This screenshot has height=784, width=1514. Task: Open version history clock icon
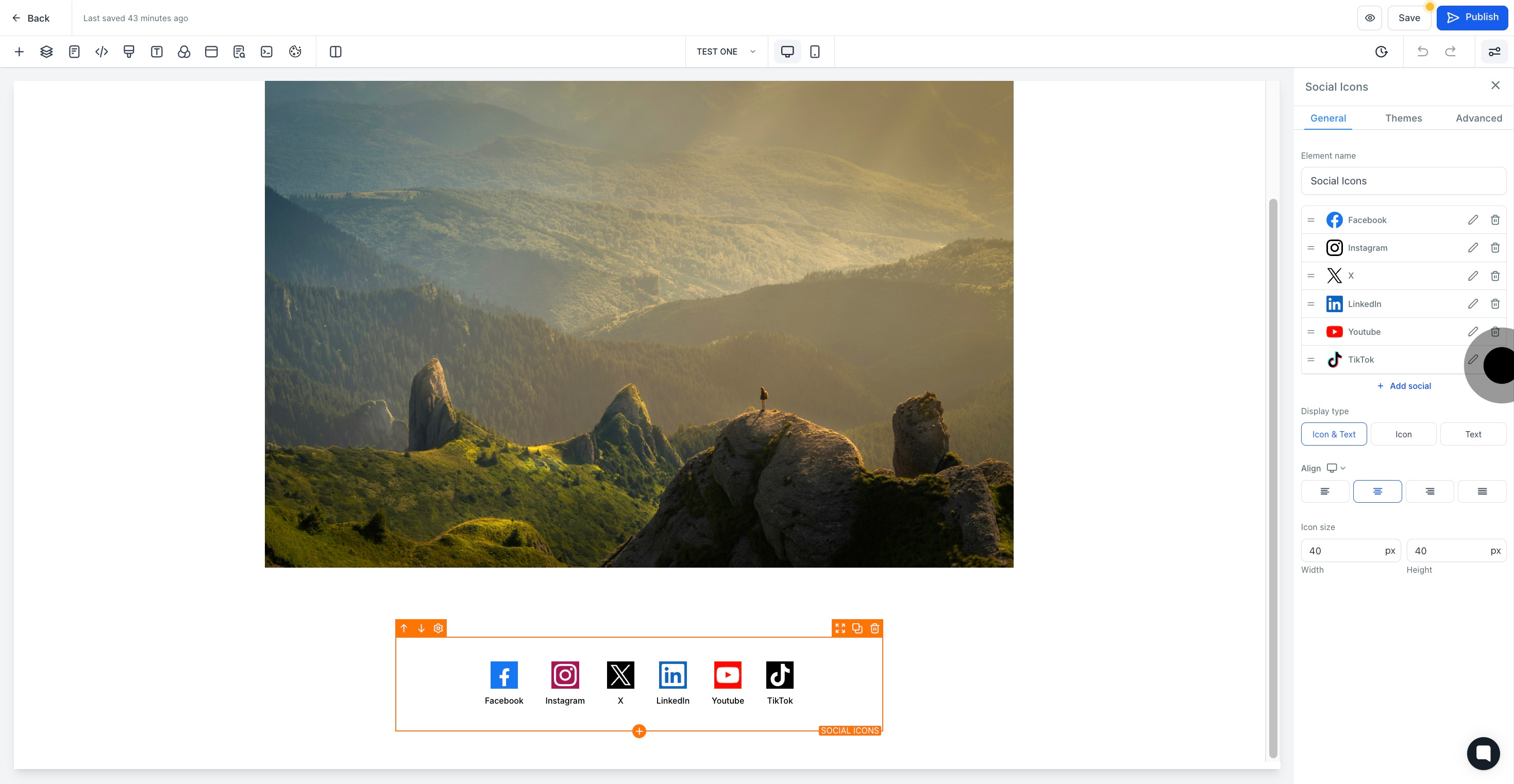coord(1381,52)
